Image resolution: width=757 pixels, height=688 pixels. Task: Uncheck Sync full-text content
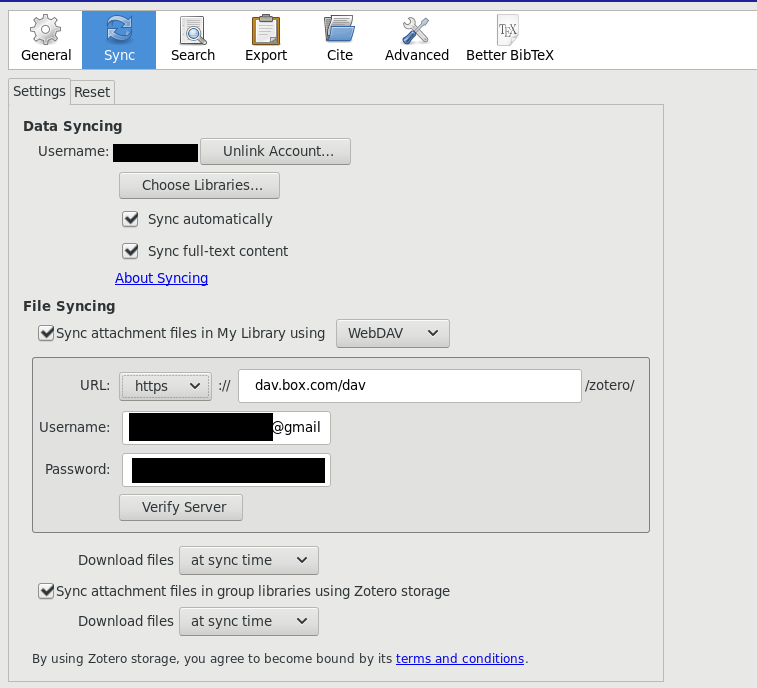[130, 251]
